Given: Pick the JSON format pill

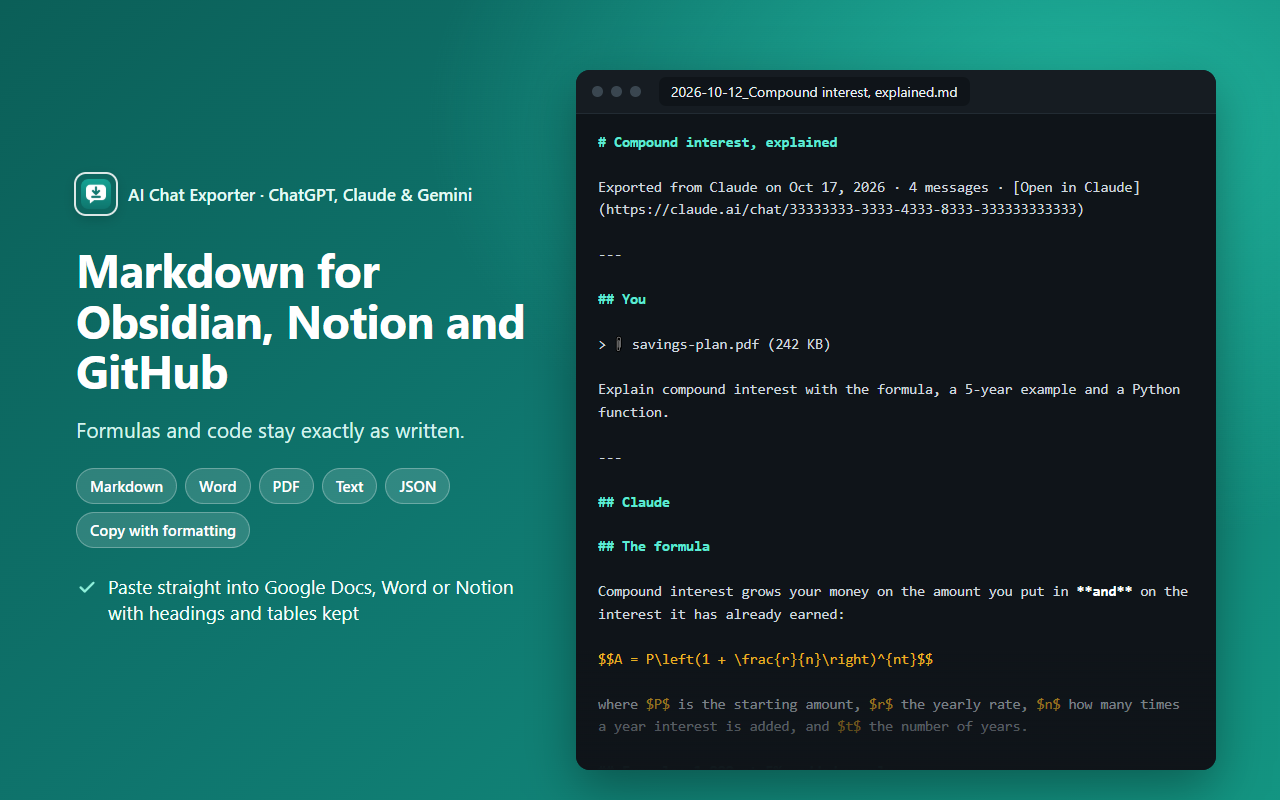Looking at the screenshot, I should point(418,486).
